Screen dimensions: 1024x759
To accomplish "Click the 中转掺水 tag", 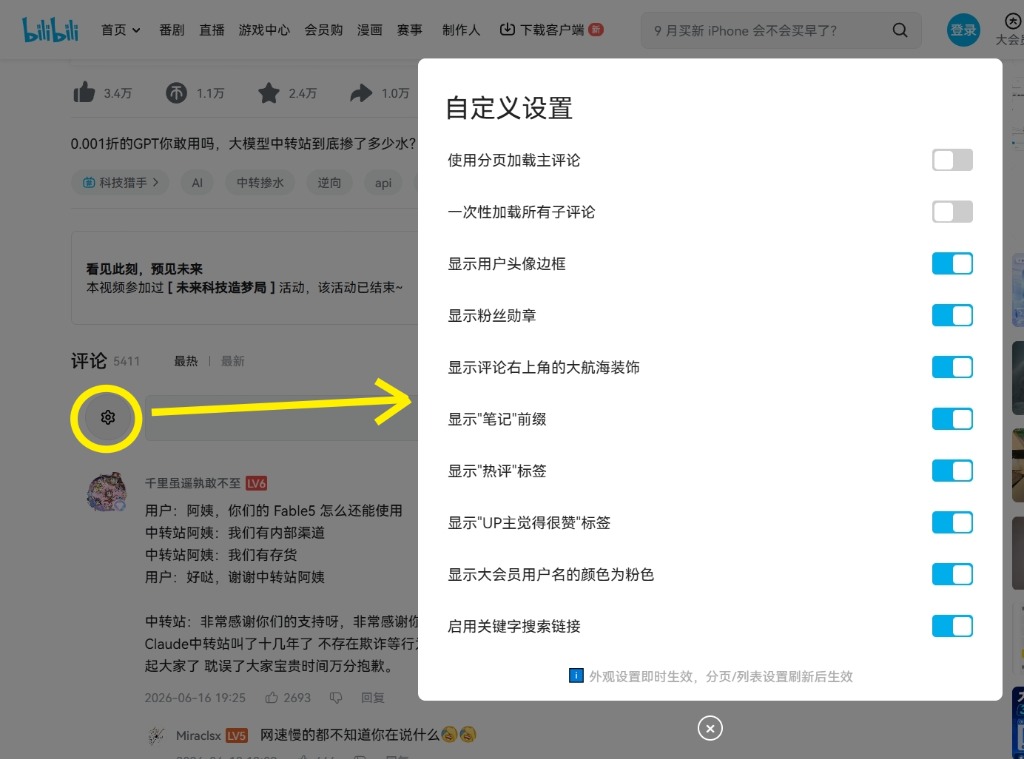I will tap(260, 183).
